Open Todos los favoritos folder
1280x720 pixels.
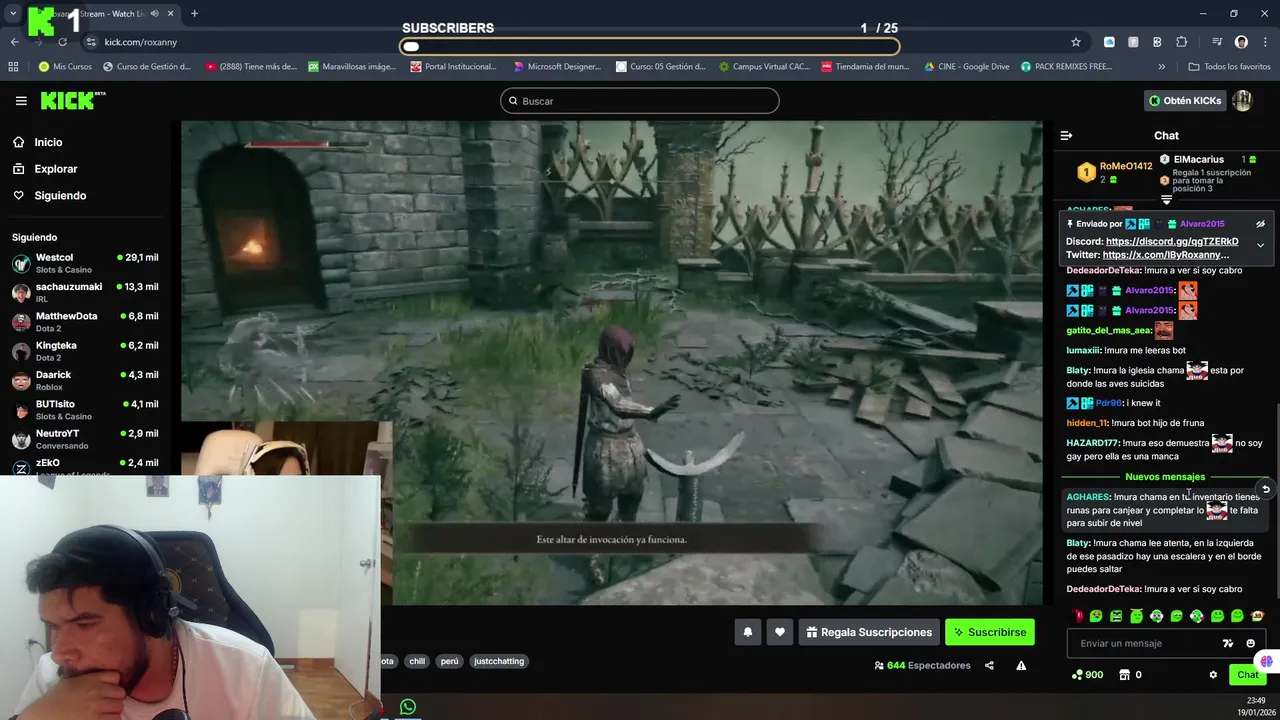pyautogui.click(x=1229, y=67)
